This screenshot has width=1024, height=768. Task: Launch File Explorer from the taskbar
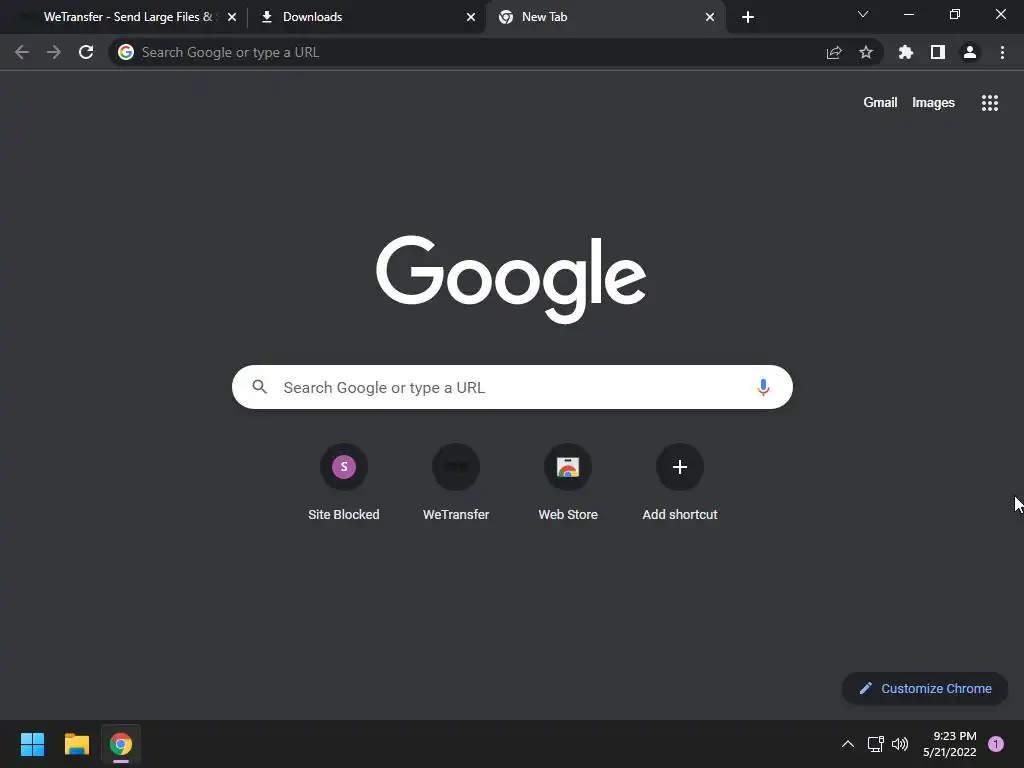(x=76, y=744)
